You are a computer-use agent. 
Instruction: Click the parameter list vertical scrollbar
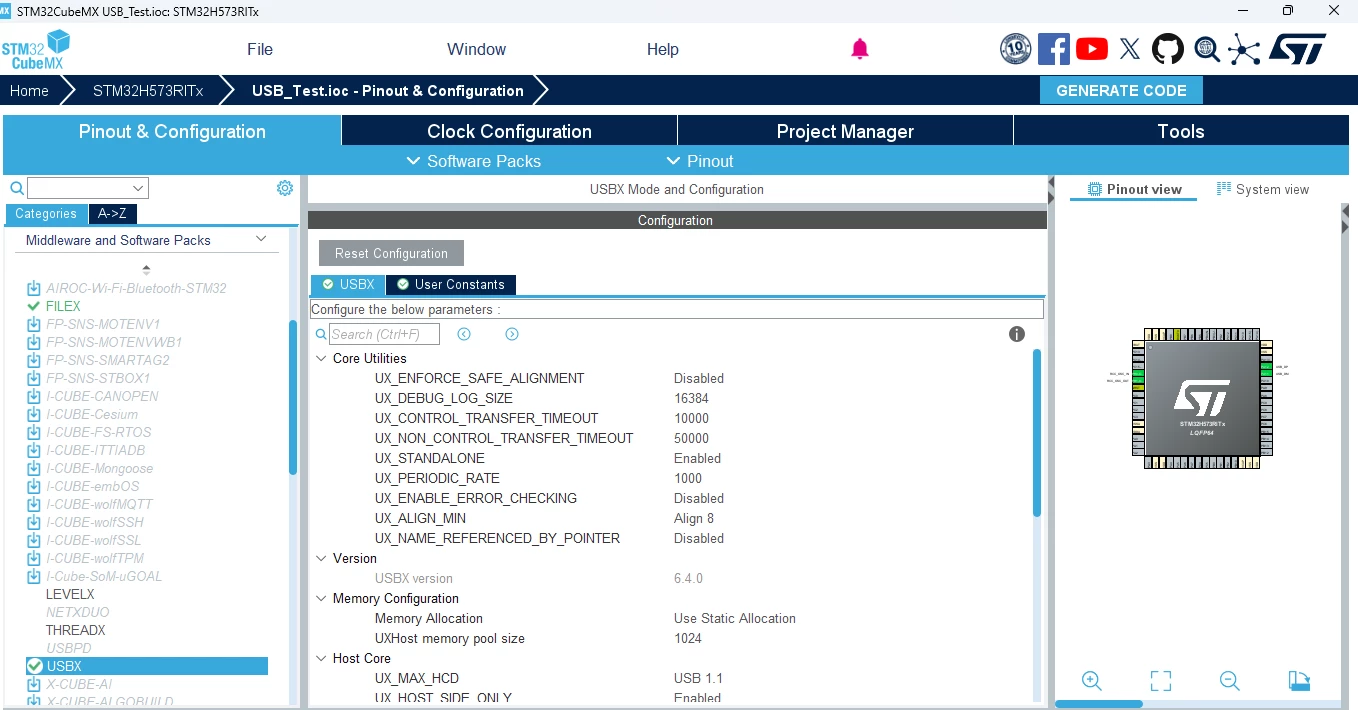(1037, 432)
